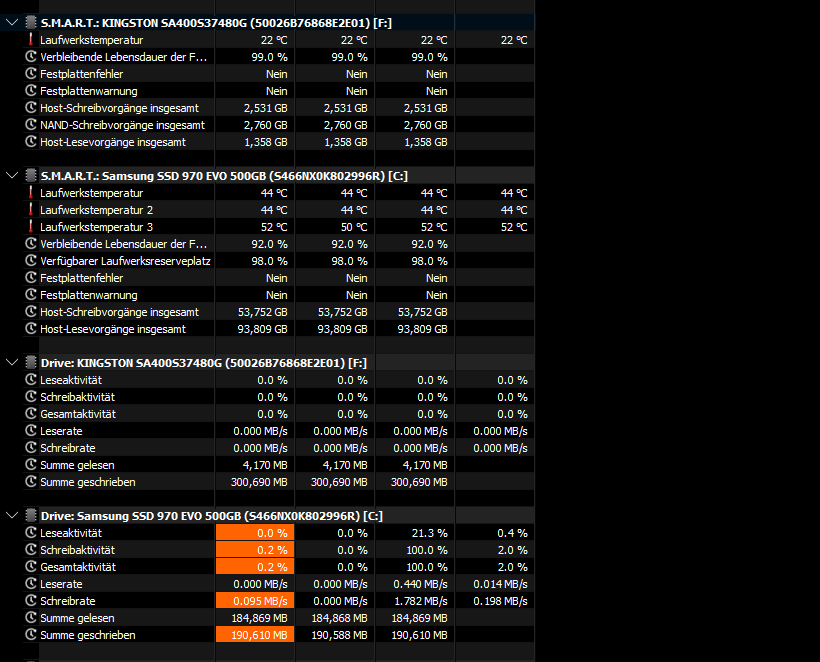
Task: Click the 98.0 % current reserve space value
Action: click(269, 261)
